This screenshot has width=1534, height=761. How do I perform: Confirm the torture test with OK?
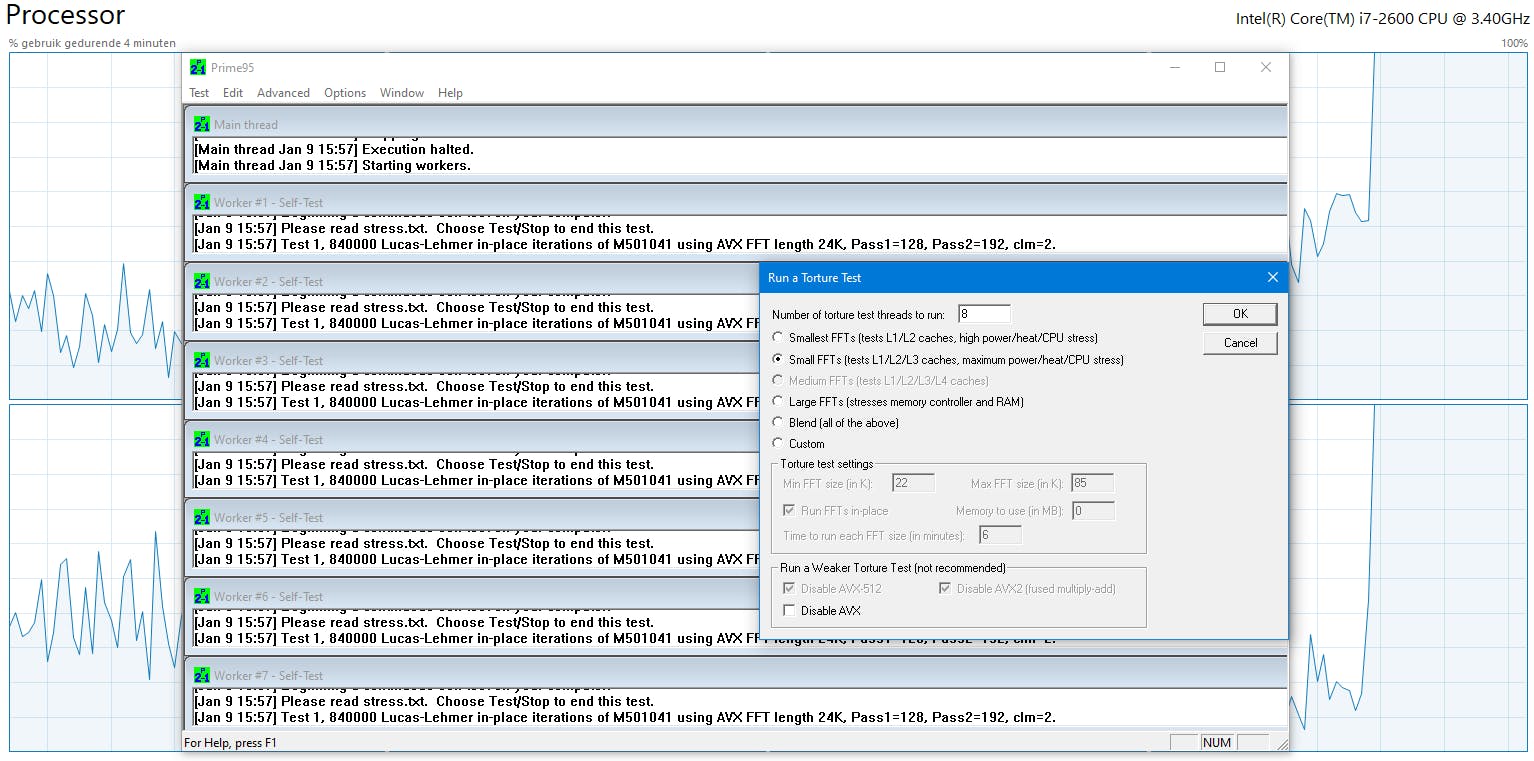tap(1240, 314)
